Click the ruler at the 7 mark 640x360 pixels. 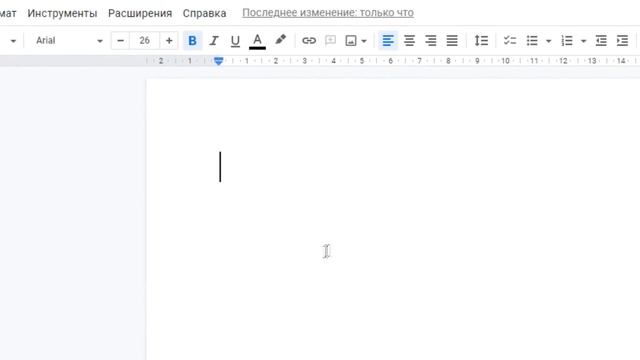click(x=419, y=61)
